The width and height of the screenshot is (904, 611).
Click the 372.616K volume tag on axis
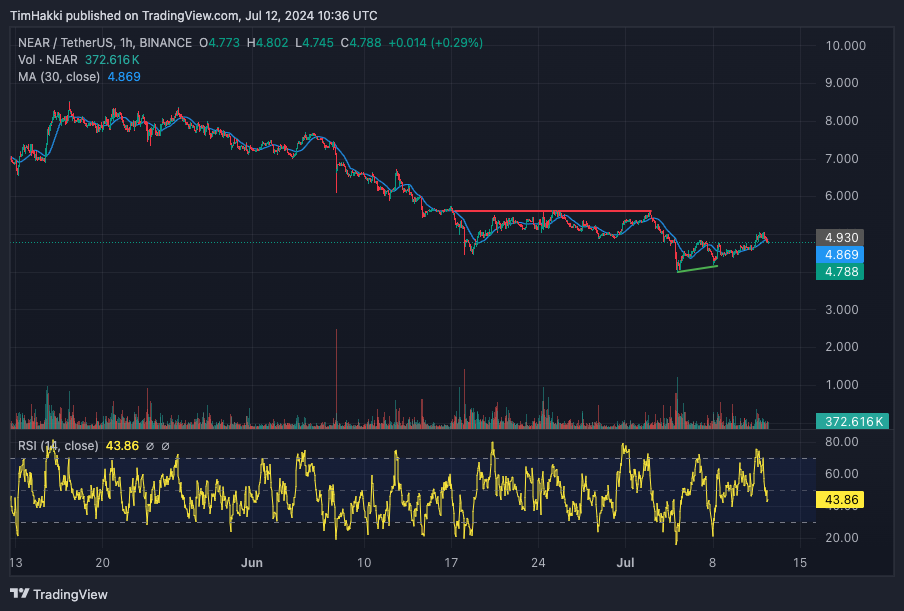click(850, 421)
